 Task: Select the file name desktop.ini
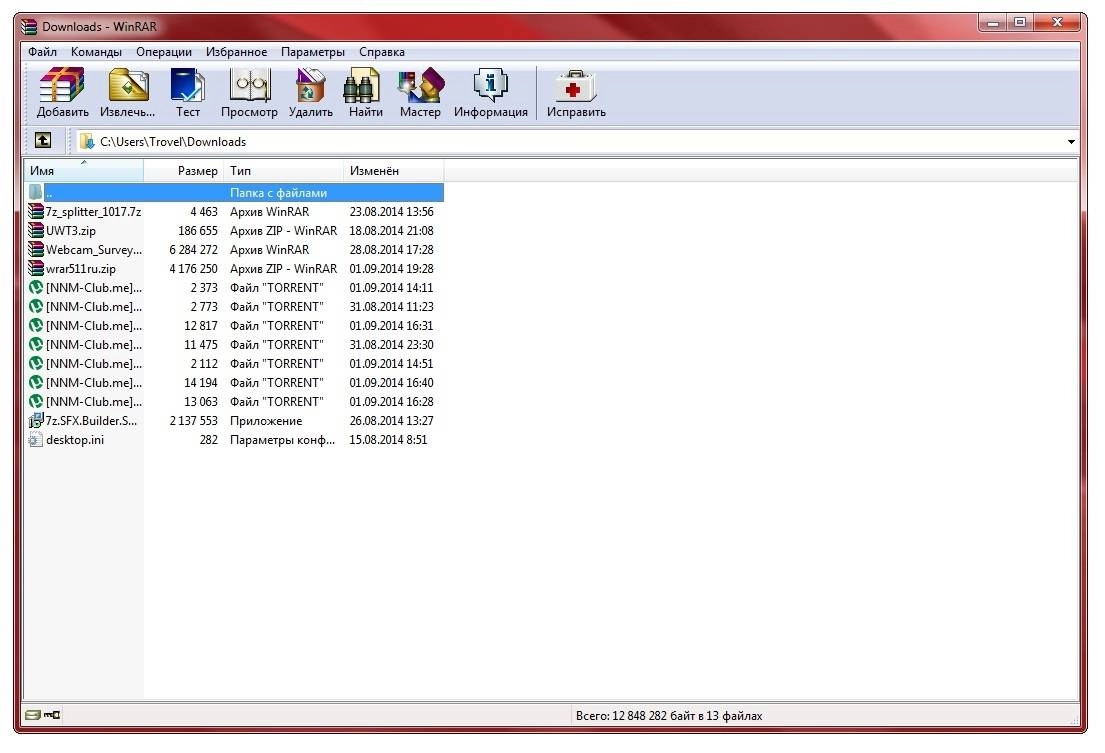click(x=75, y=440)
